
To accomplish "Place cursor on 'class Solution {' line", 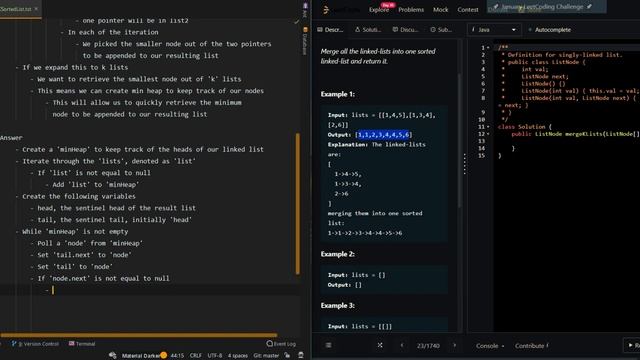I will 524,127.
